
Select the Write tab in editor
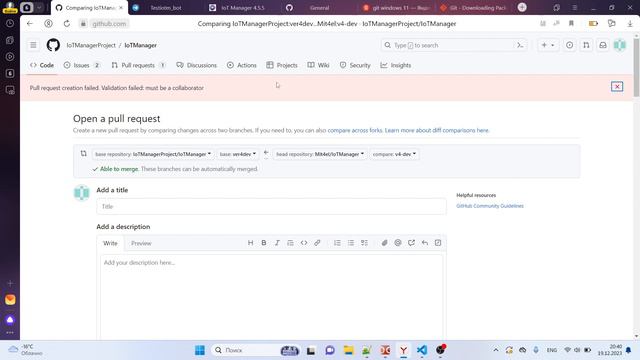pos(110,243)
